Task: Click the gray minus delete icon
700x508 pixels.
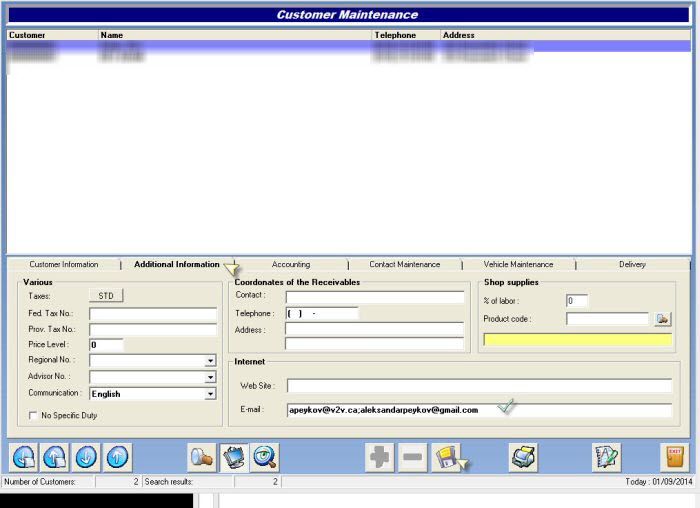Action: 412,457
